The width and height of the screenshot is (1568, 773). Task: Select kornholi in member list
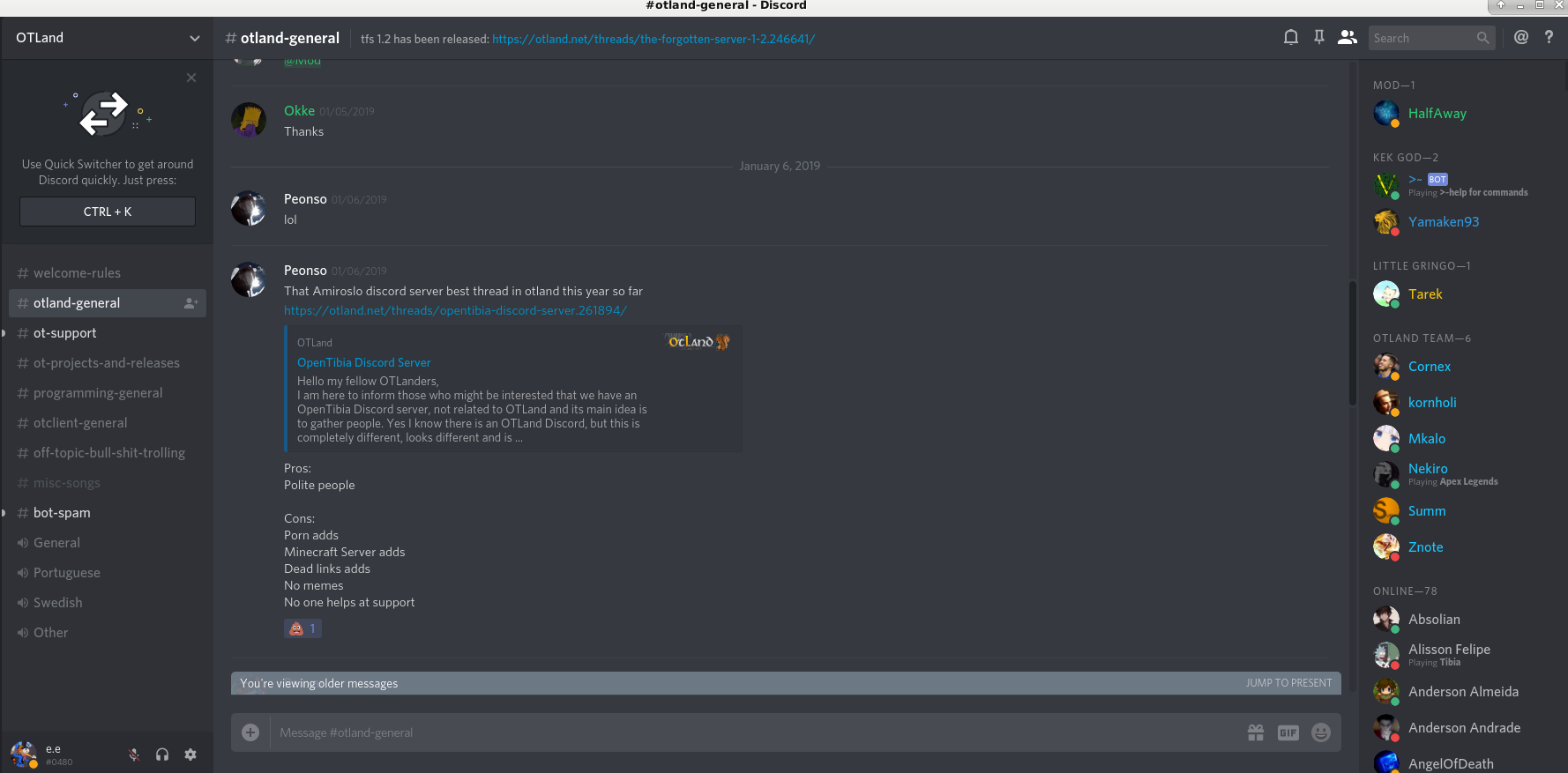pos(1462,403)
